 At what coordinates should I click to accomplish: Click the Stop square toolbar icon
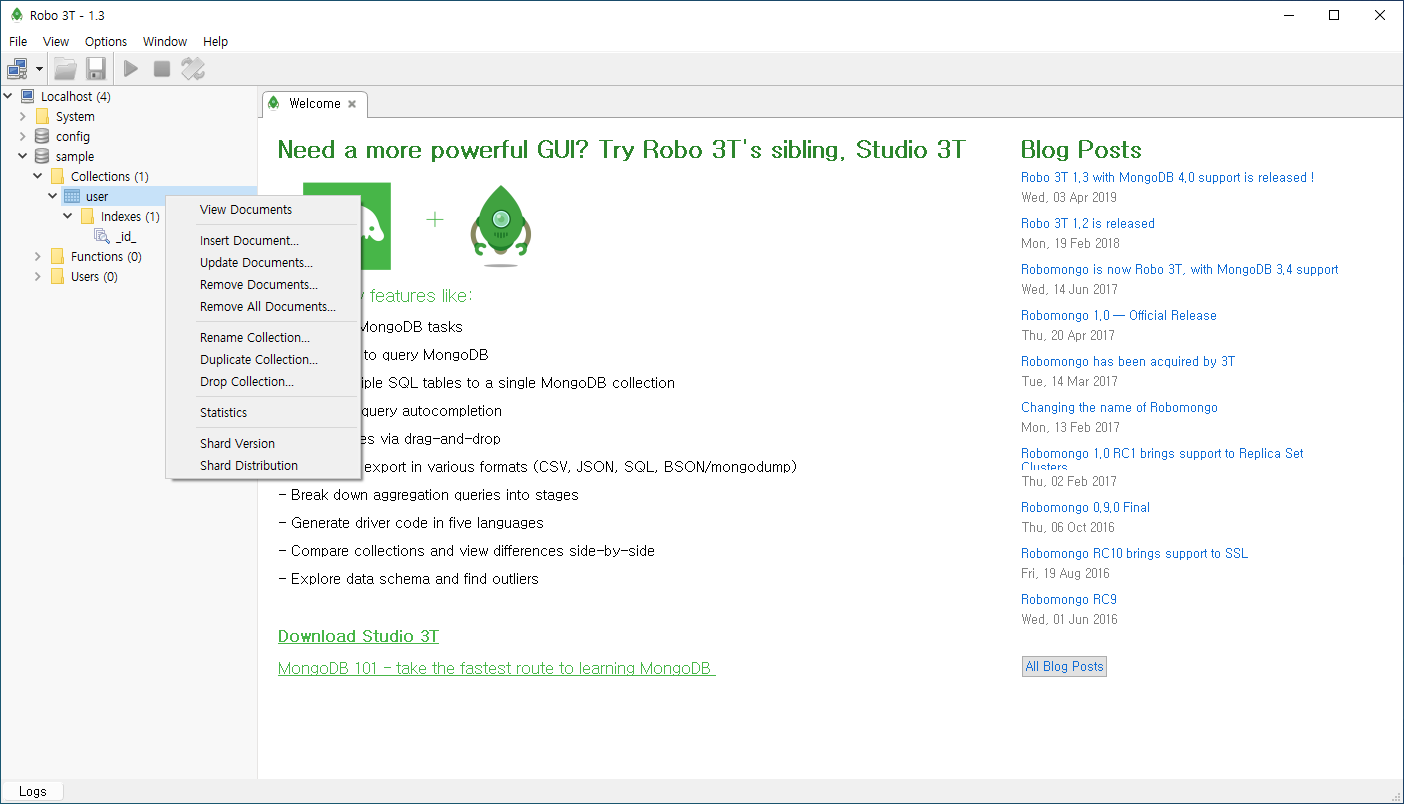161,69
